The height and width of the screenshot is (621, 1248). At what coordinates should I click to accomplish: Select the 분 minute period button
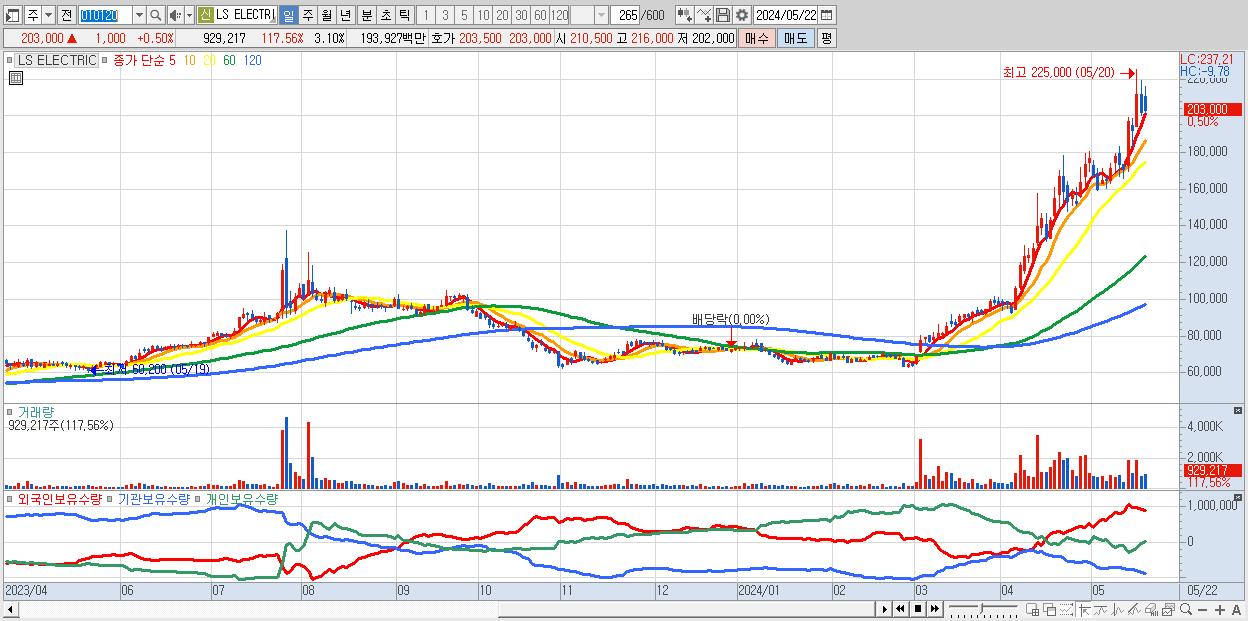(x=367, y=15)
